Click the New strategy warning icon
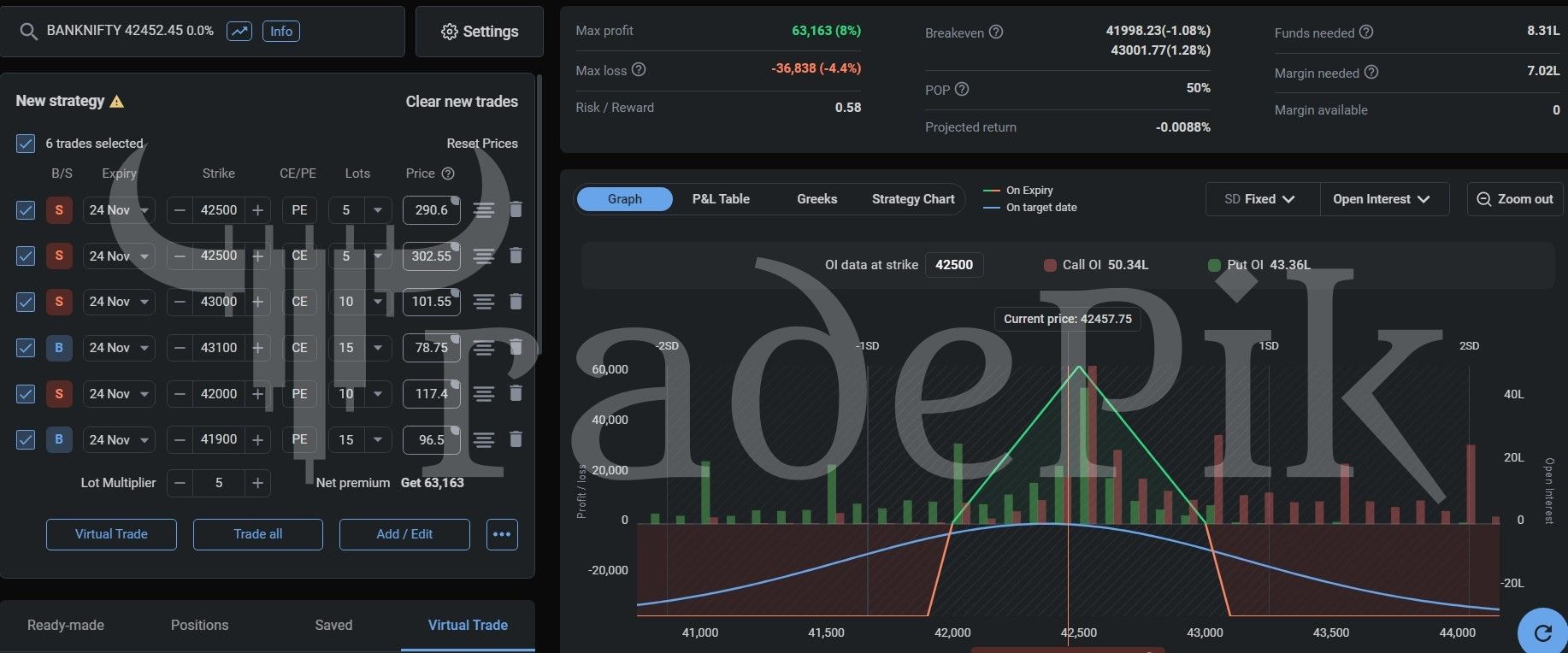 tap(117, 101)
